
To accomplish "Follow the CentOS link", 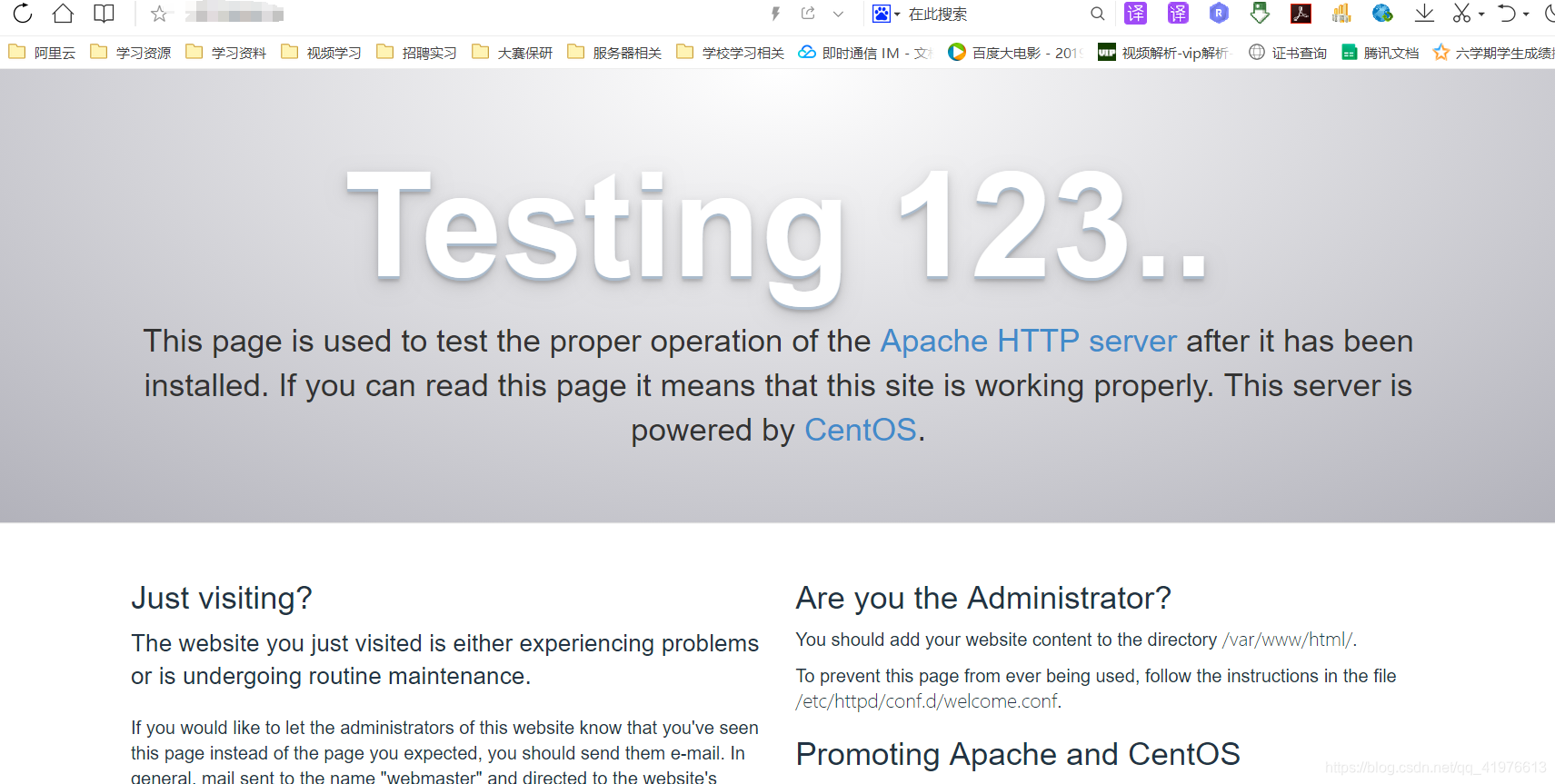I will [x=861, y=430].
